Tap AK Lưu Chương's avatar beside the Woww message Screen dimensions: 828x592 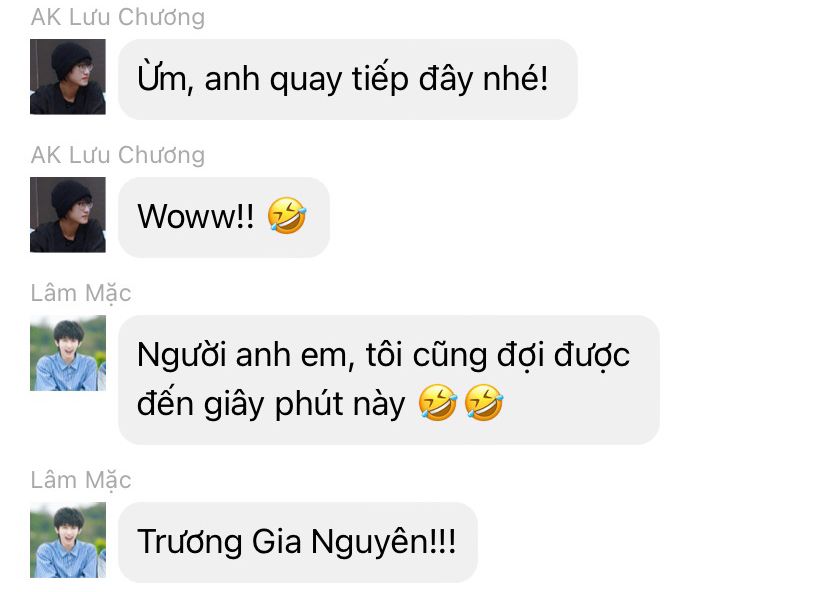[x=68, y=215]
